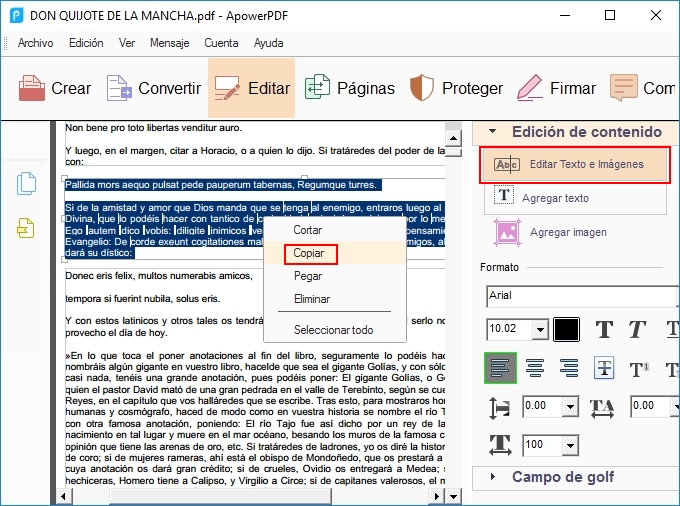Choose Eliminar from context menu
This screenshot has height=506, width=680.
pos(335,299)
